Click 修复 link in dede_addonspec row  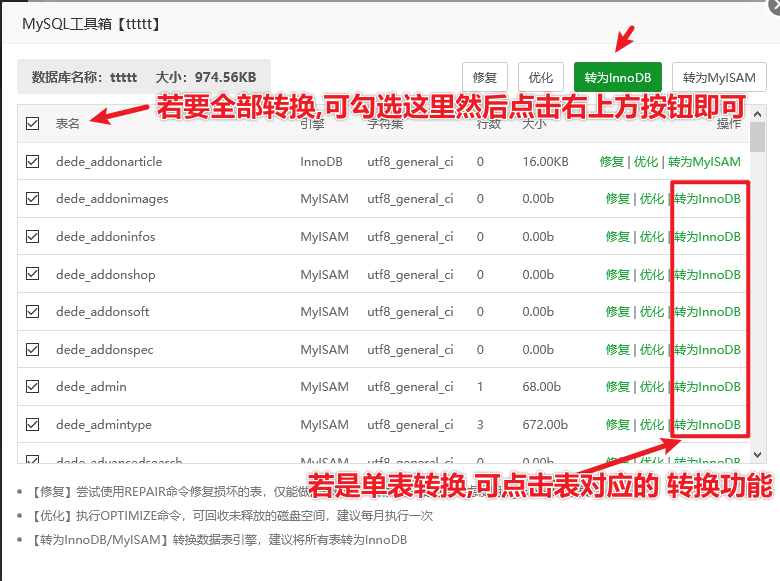(x=618, y=350)
